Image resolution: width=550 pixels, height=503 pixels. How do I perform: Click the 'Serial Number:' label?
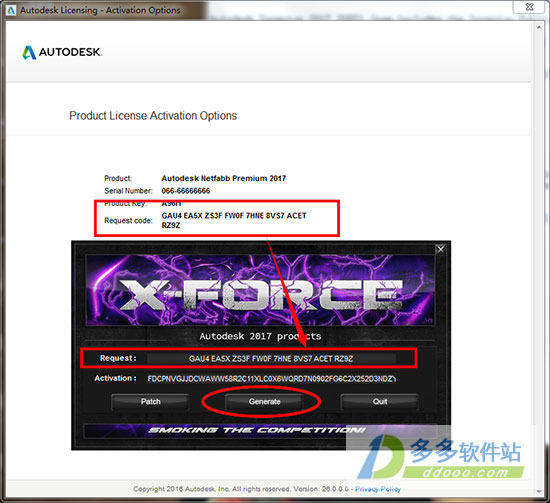click(128, 191)
